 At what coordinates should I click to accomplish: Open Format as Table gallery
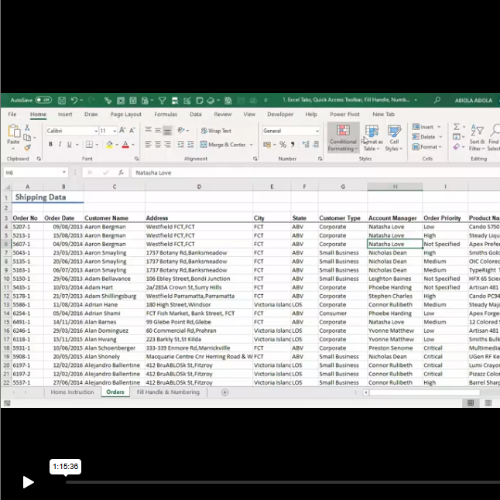click(x=371, y=138)
